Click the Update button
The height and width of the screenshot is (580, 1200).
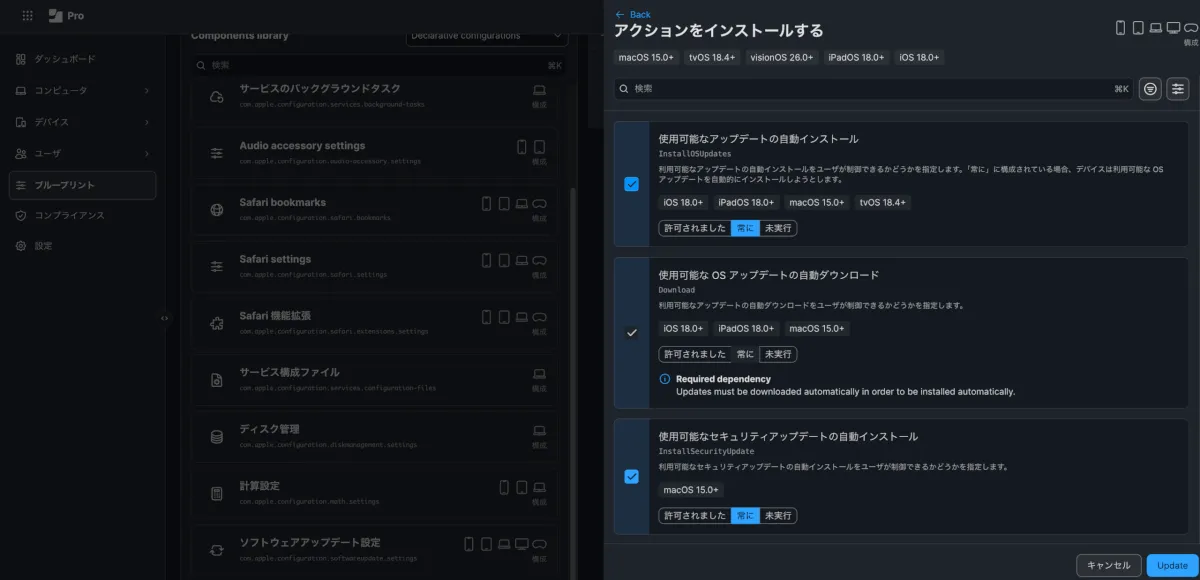pos(1172,565)
